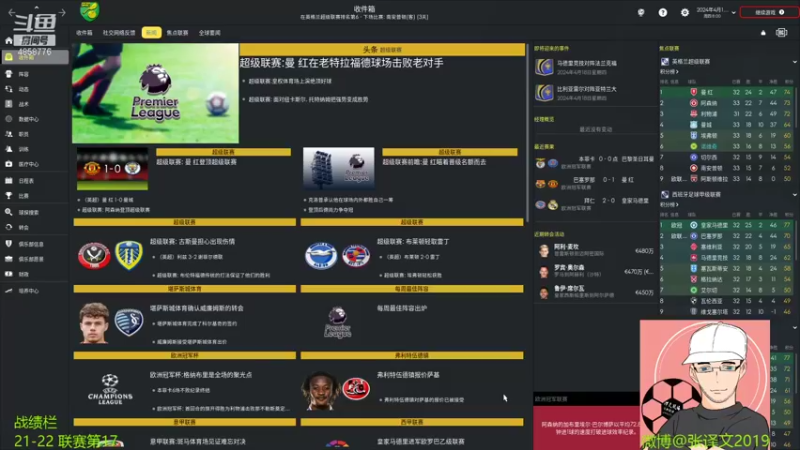
Task: Open the help question mark icon
Action: point(662,12)
